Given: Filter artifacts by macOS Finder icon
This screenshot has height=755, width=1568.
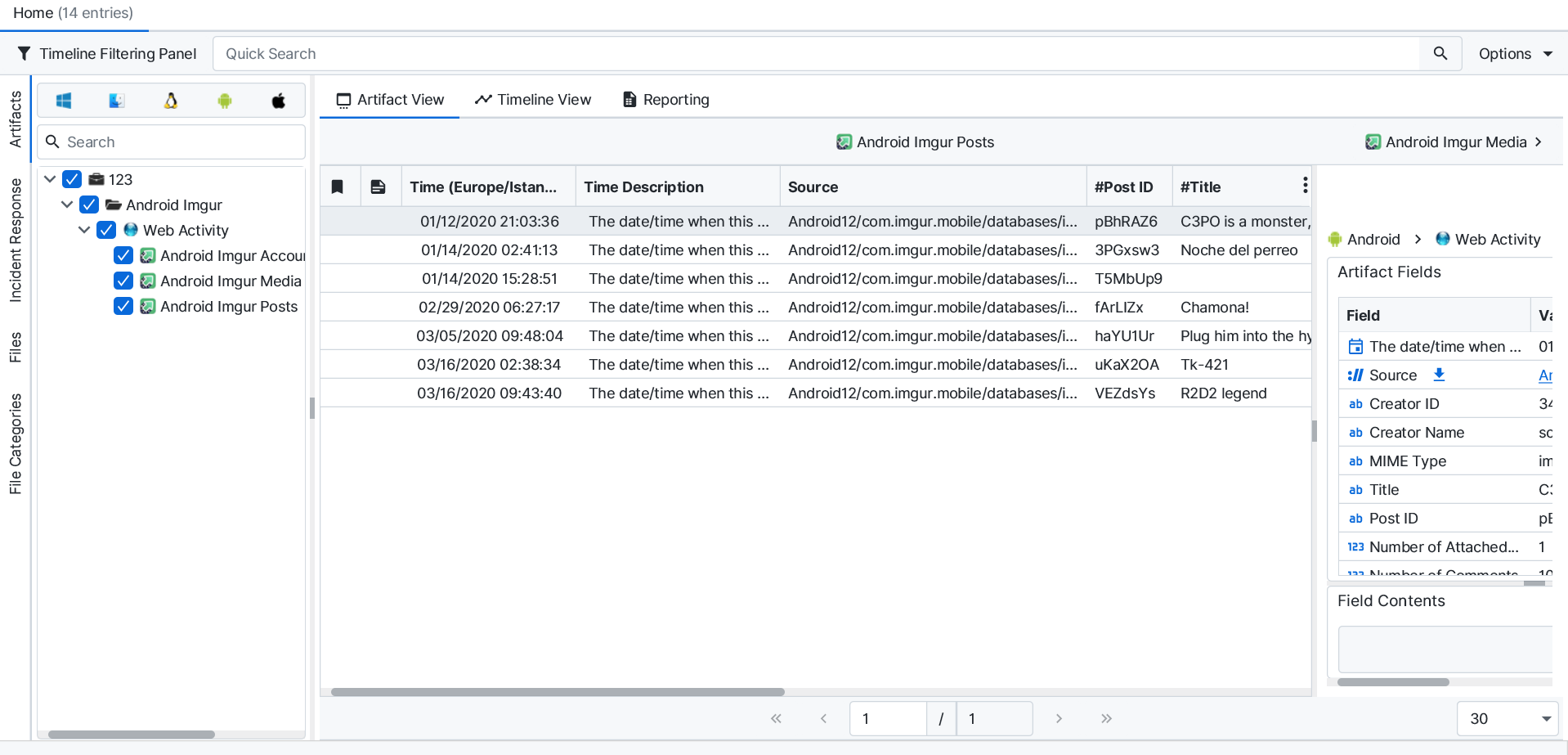Looking at the screenshot, I should [117, 101].
